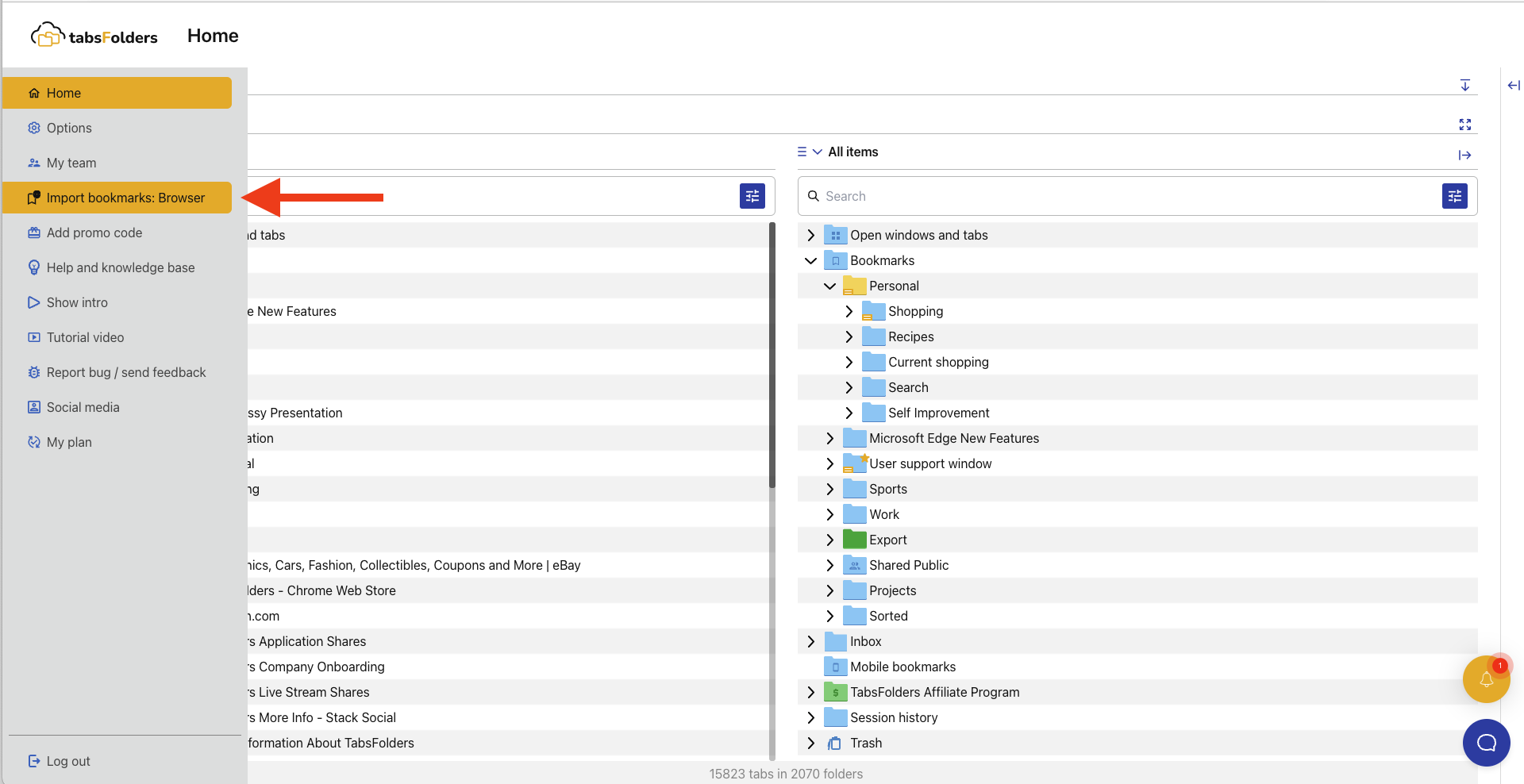This screenshot has height=784, width=1524.
Task: Click the right panel filter settings icon
Action: (1455, 196)
